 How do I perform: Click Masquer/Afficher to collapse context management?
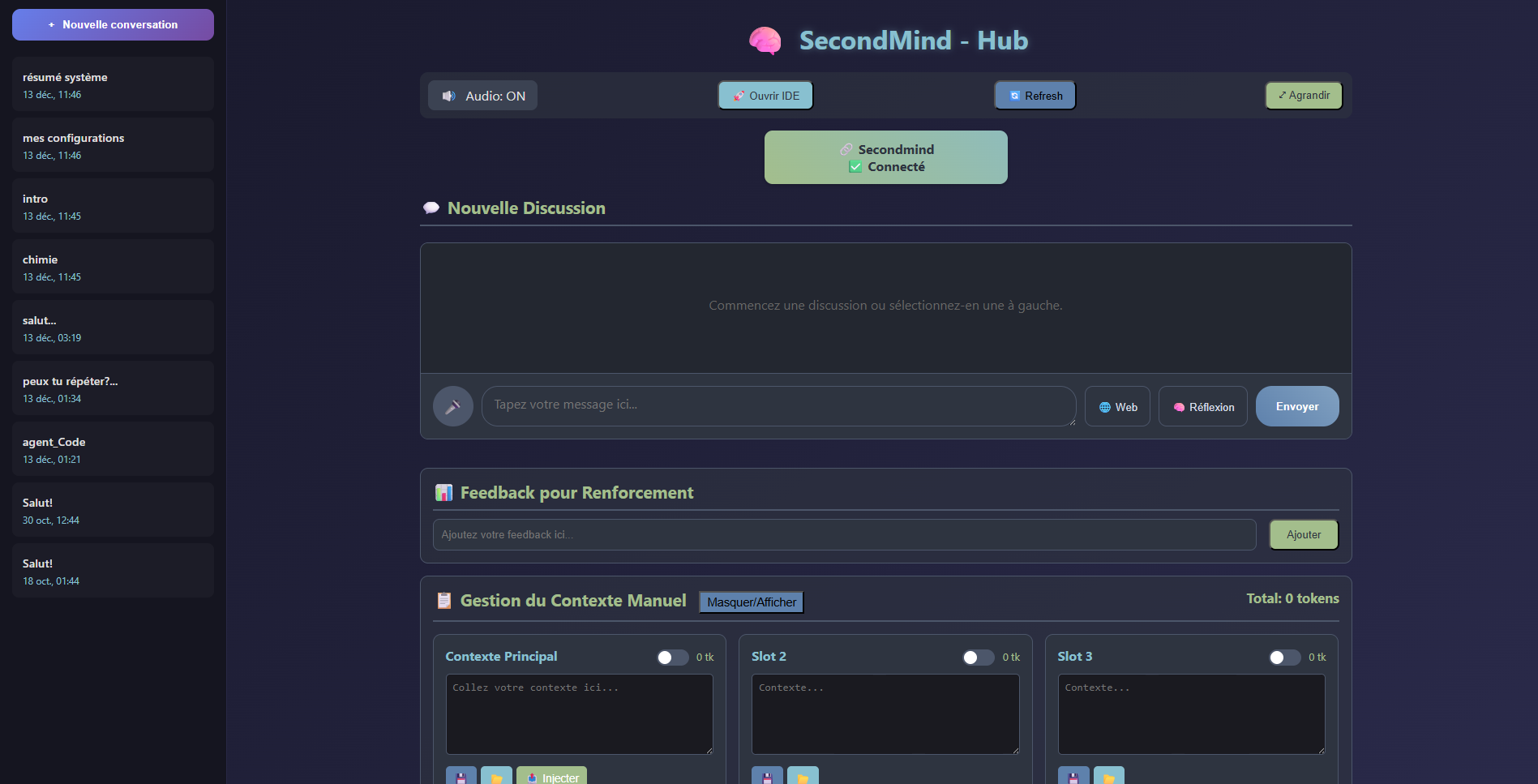pyautogui.click(x=750, y=602)
